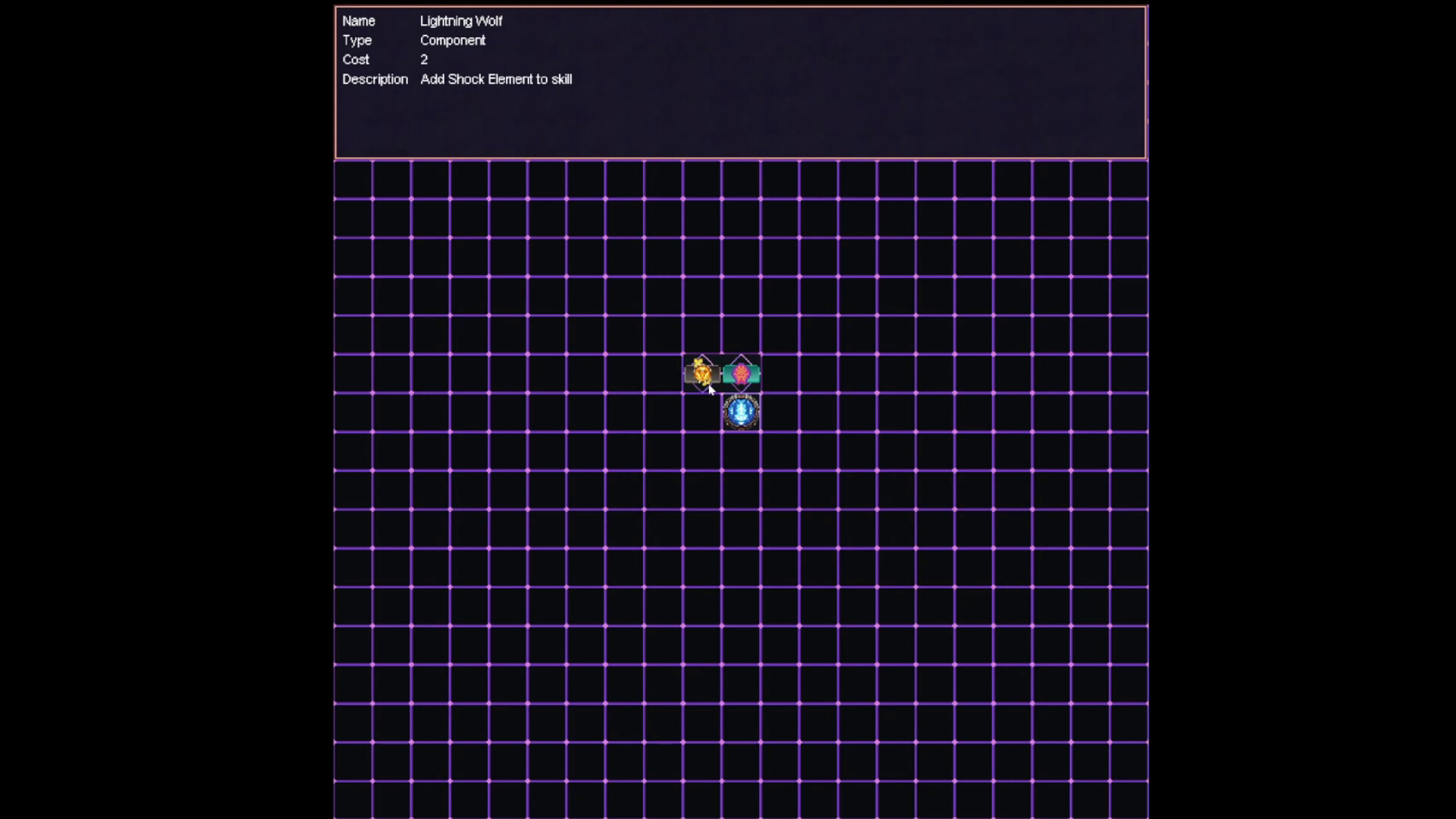The width and height of the screenshot is (1456, 819).
Task: Click empty cell directly below blue orb
Action: coord(741,450)
